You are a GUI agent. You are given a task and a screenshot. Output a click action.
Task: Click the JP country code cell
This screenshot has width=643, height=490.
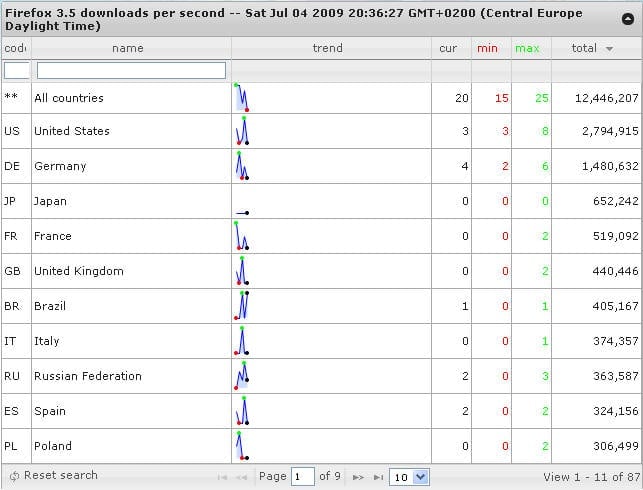pos(16,201)
